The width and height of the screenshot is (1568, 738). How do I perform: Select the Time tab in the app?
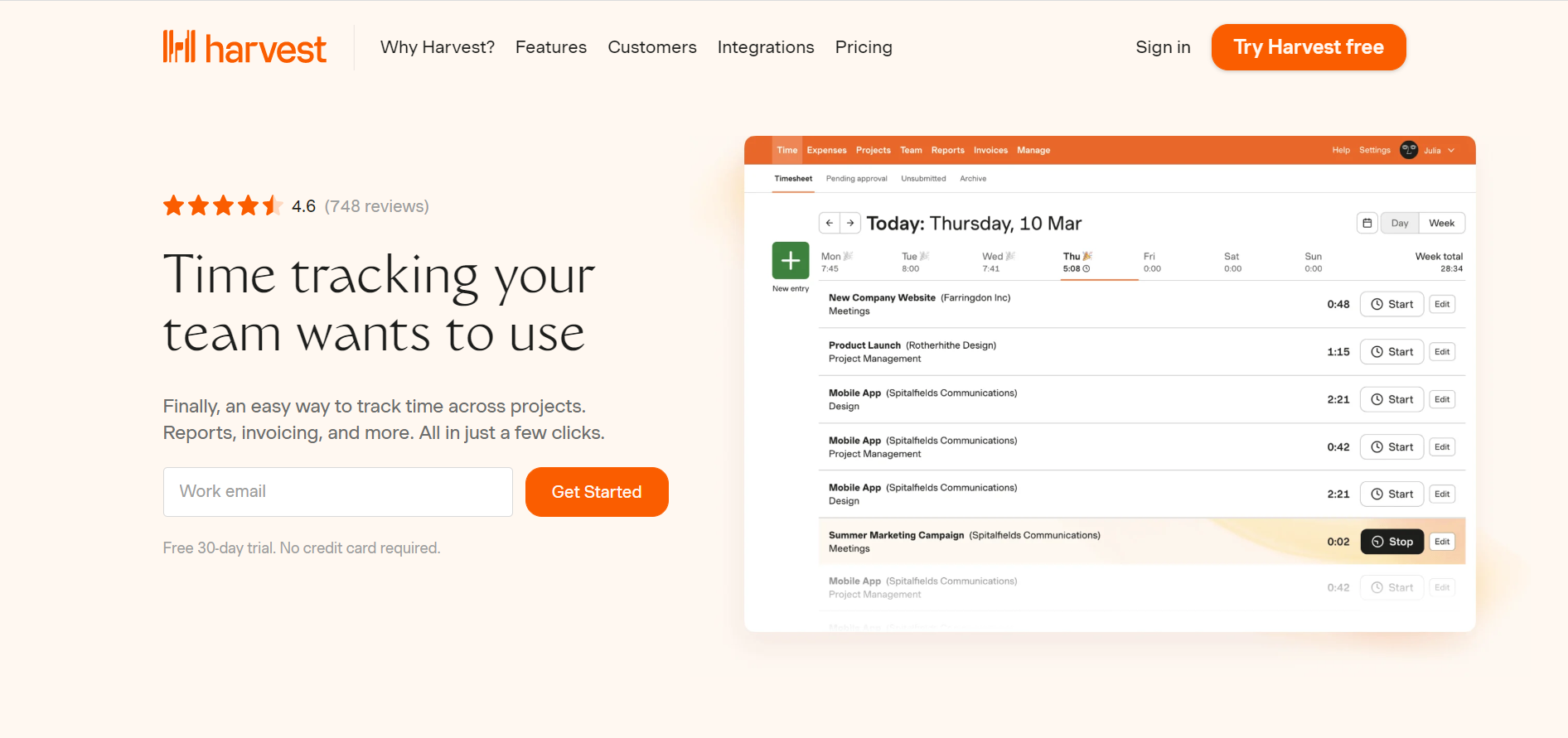tap(787, 150)
